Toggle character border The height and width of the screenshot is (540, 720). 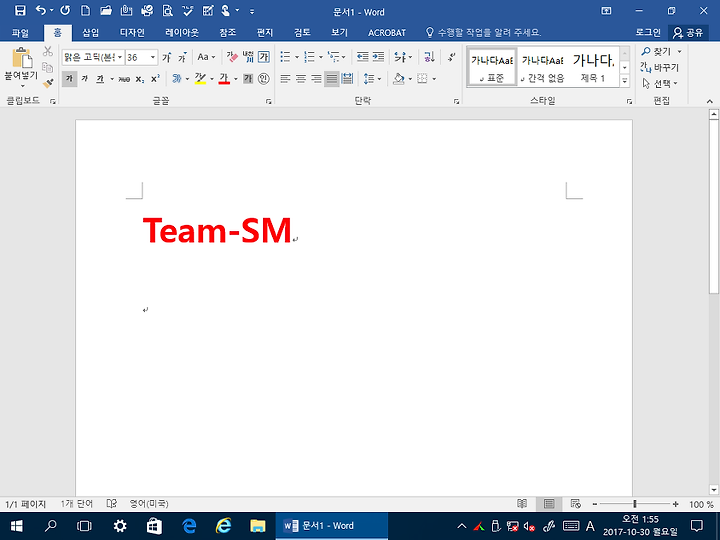coord(264,57)
